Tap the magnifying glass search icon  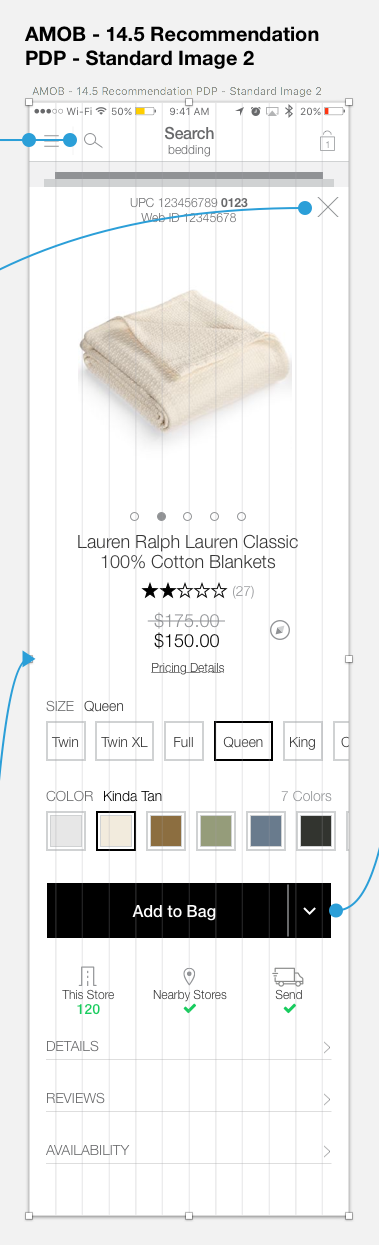(93, 141)
